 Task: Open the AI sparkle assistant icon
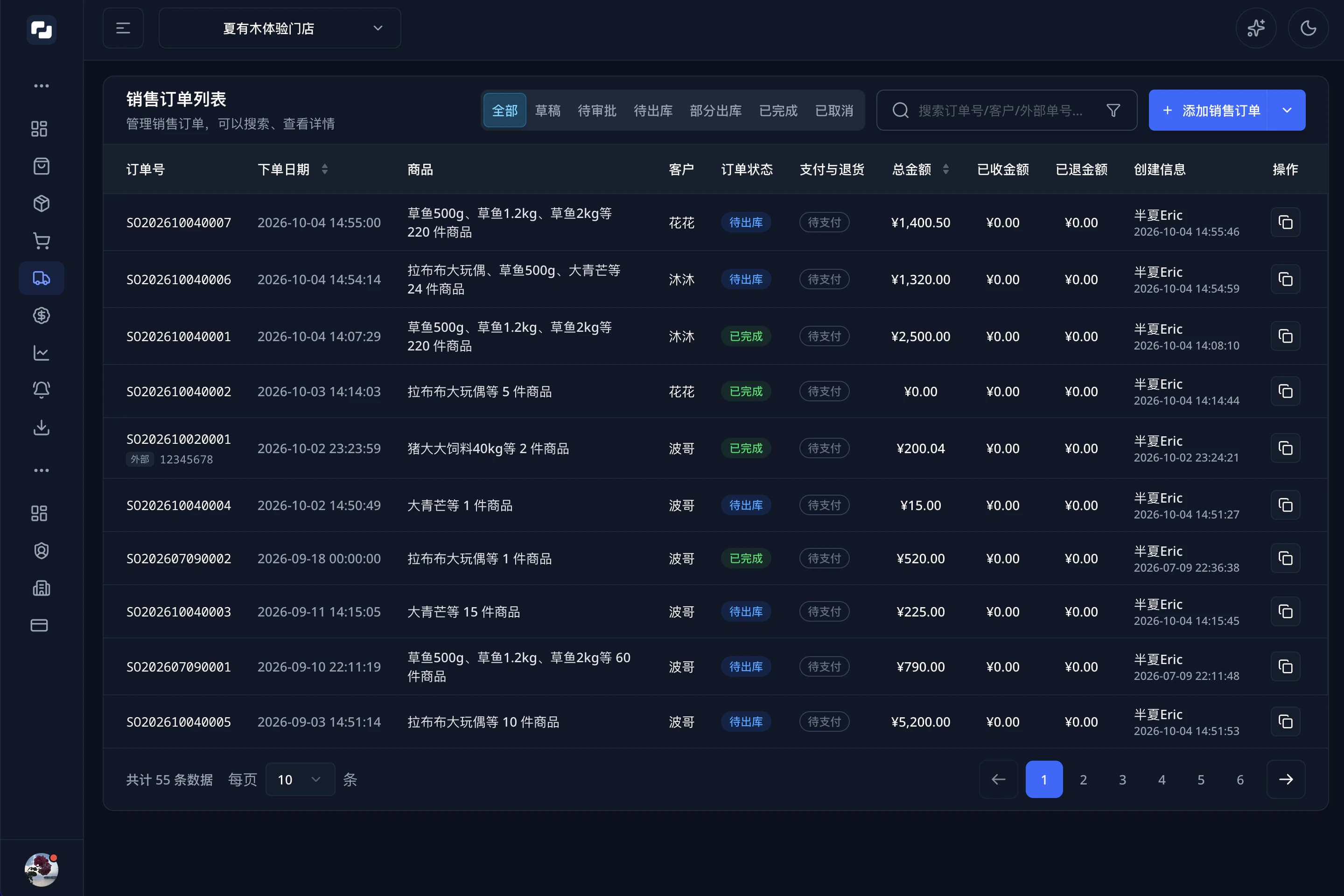point(1255,28)
